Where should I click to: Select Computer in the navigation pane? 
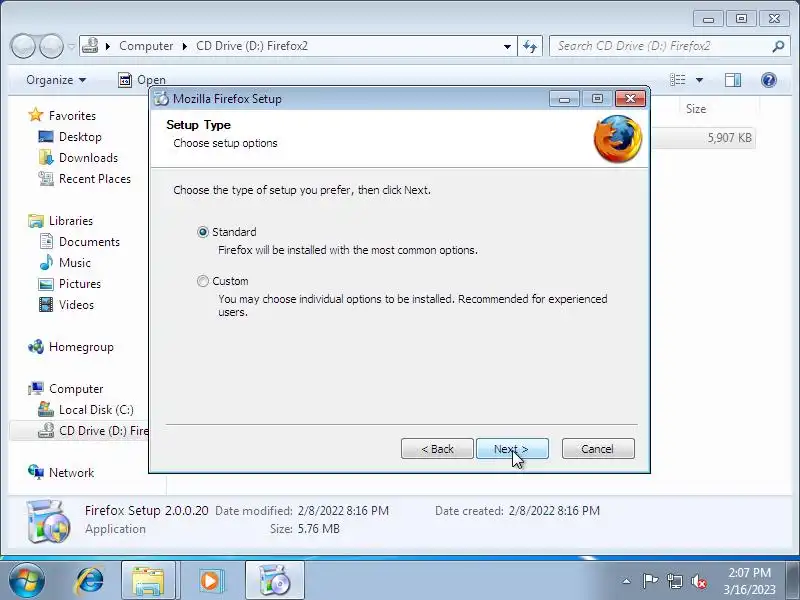(76, 389)
